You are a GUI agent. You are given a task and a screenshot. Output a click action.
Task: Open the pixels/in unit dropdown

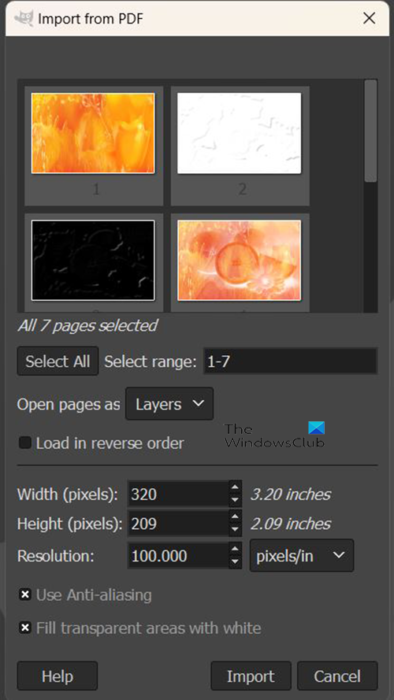(x=302, y=555)
